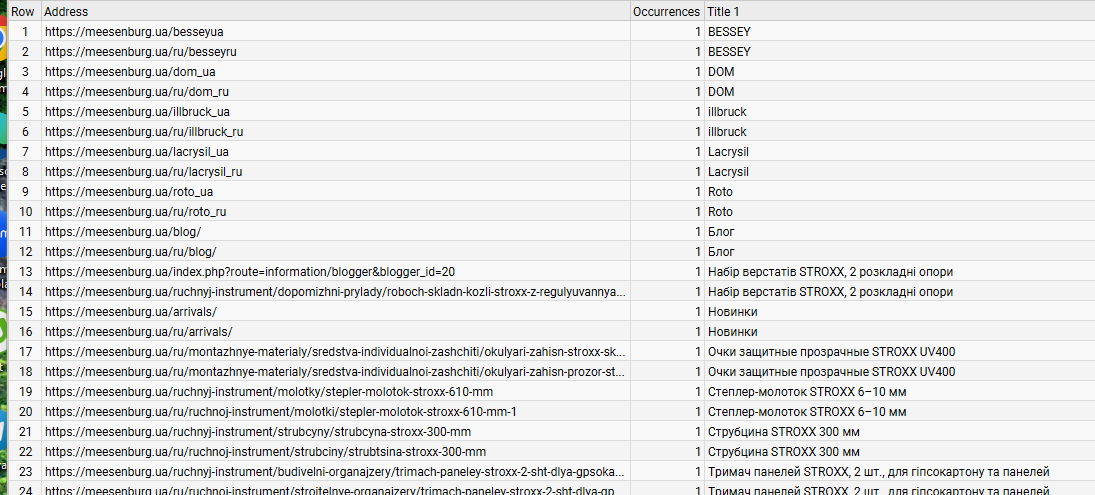Click the Блог title in row 12
The image size is (1095, 495).
(x=721, y=251)
